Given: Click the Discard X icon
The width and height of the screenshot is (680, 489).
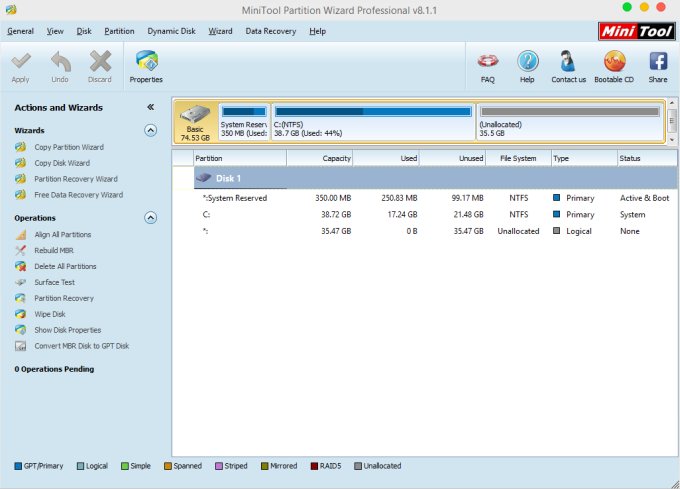Looking at the screenshot, I should tap(100, 61).
